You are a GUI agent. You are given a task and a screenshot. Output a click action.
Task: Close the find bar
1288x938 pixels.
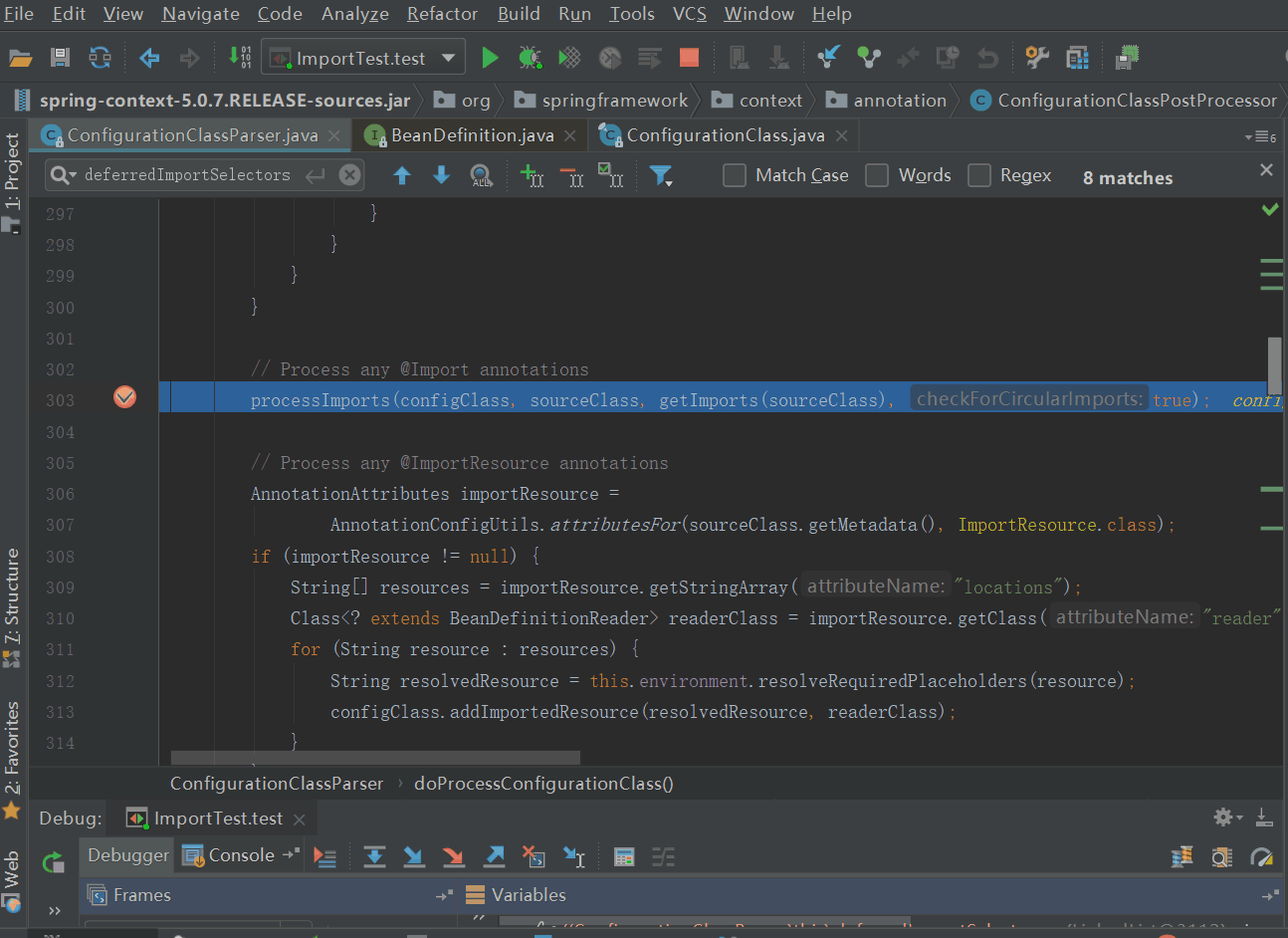pos(1266,170)
